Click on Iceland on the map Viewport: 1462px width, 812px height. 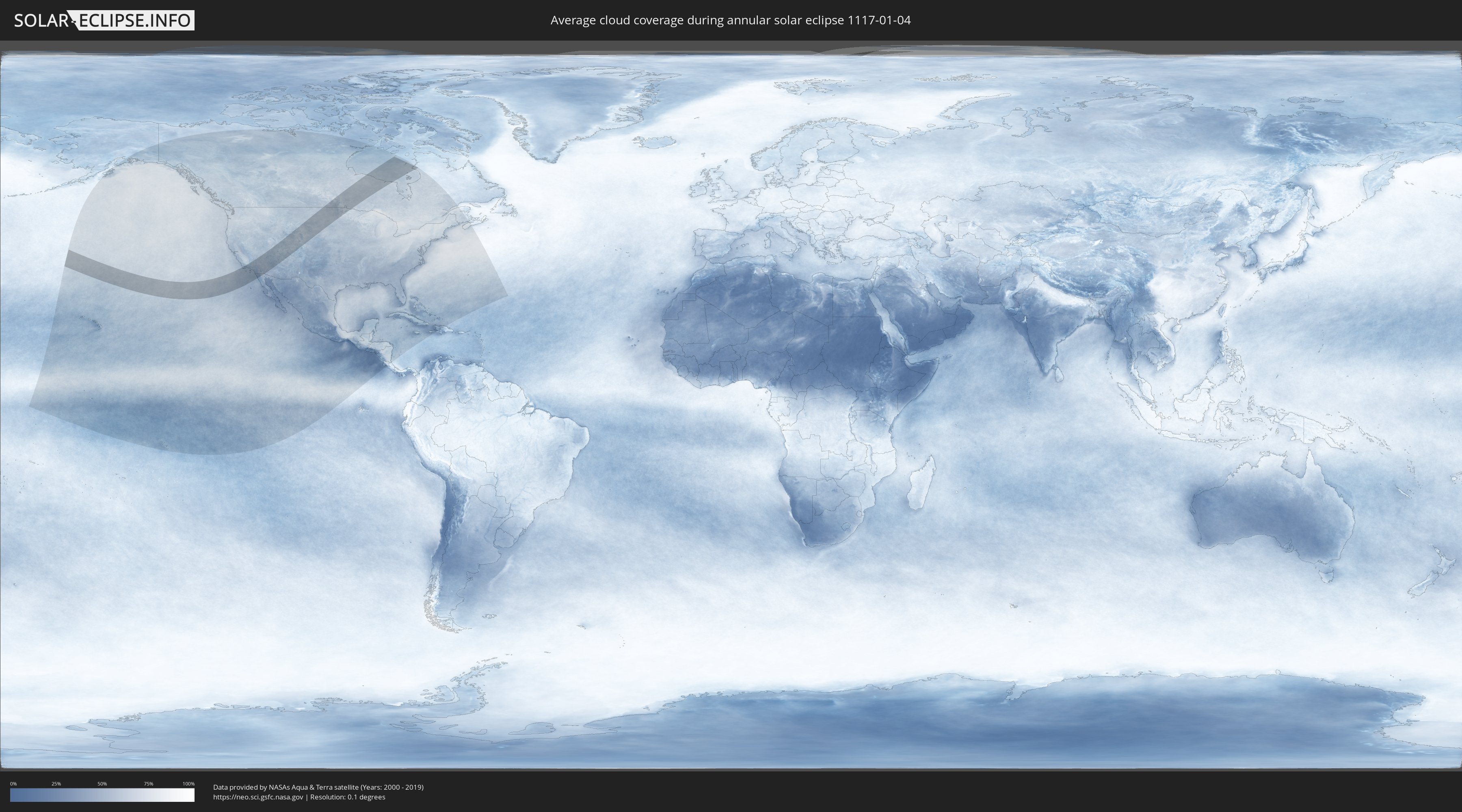654,142
